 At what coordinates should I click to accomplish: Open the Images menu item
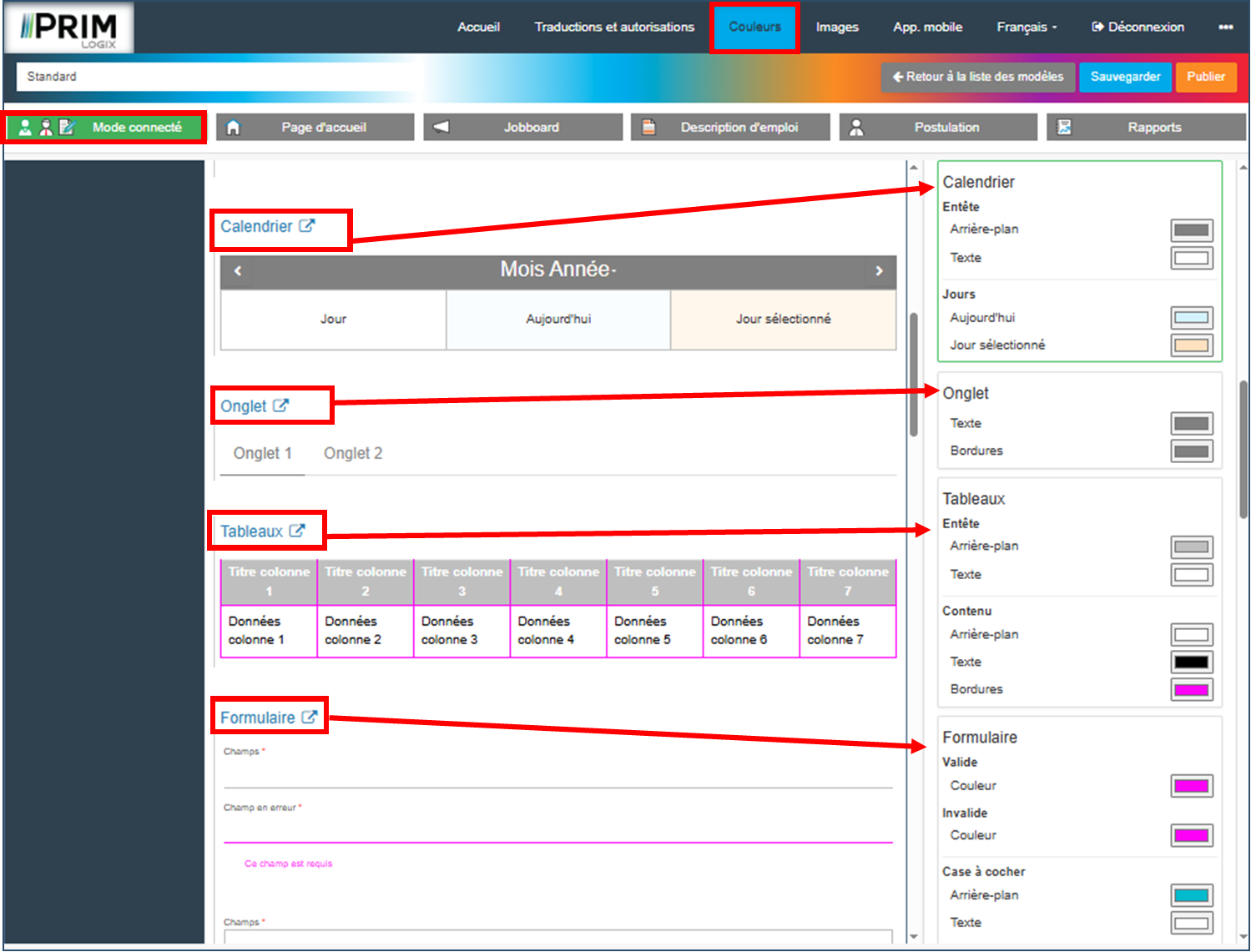[x=837, y=27]
